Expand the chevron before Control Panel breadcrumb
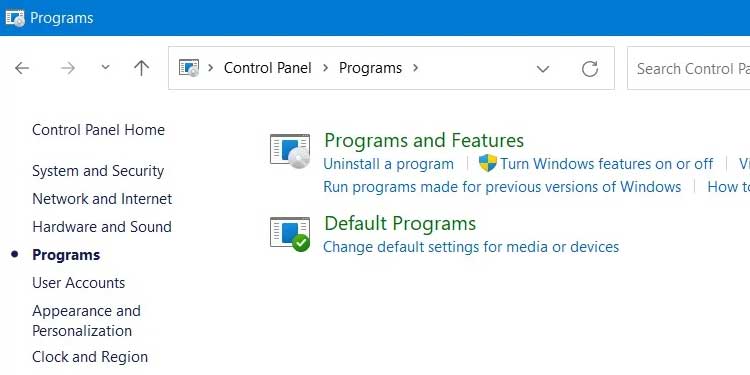Viewport: 750px width, 375px height. (x=210, y=68)
